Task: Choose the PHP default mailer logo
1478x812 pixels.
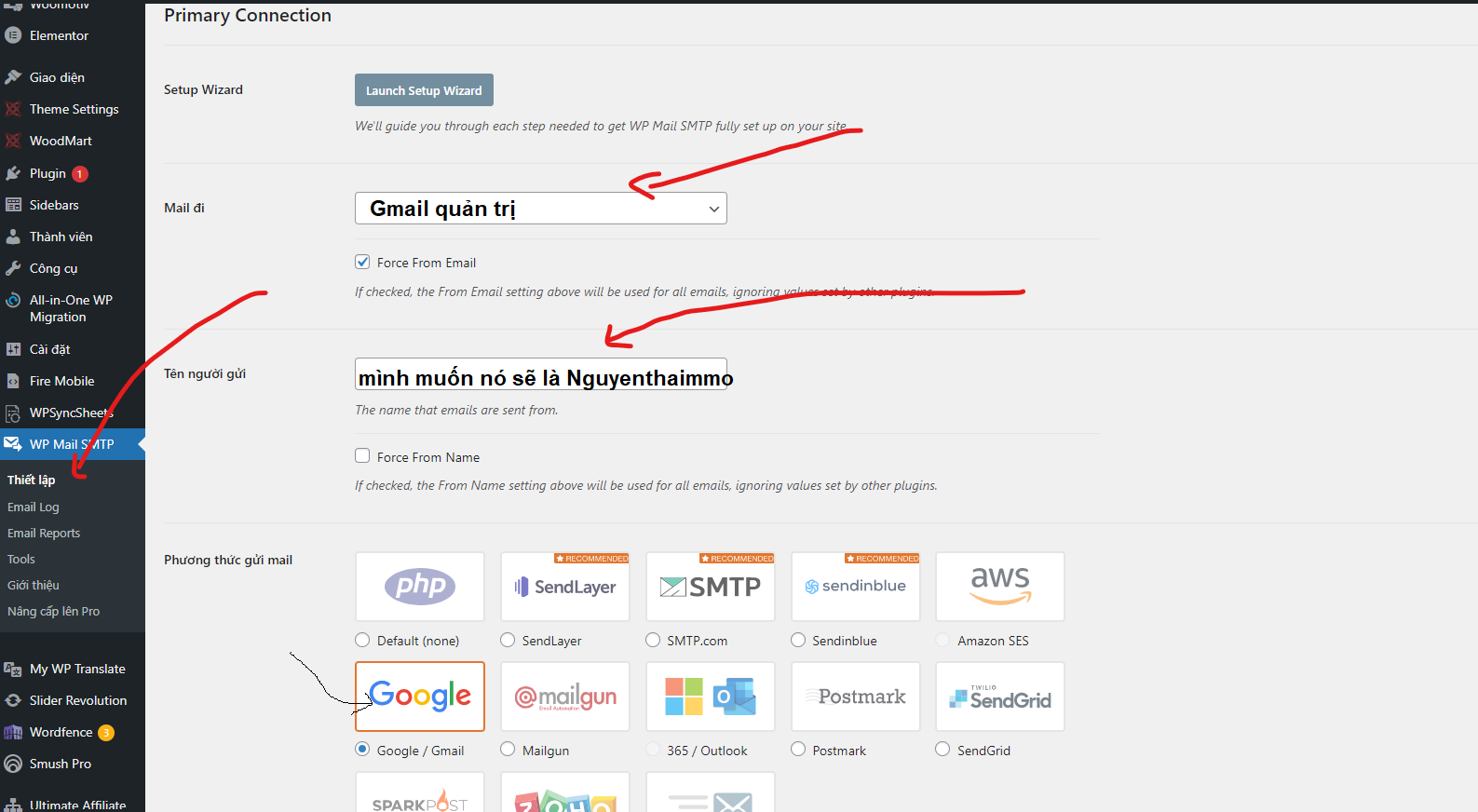Action: pos(420,587)
